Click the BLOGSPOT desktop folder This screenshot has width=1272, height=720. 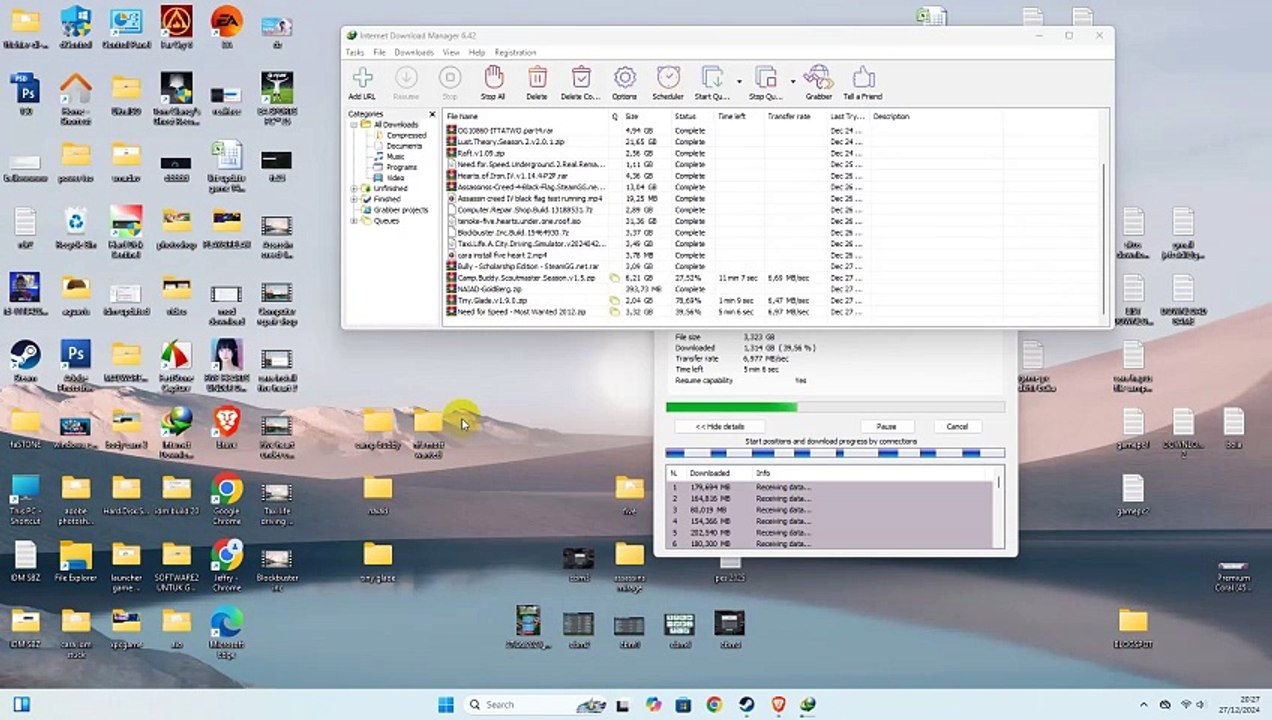pyautogui.click(x=1133, y=628)
